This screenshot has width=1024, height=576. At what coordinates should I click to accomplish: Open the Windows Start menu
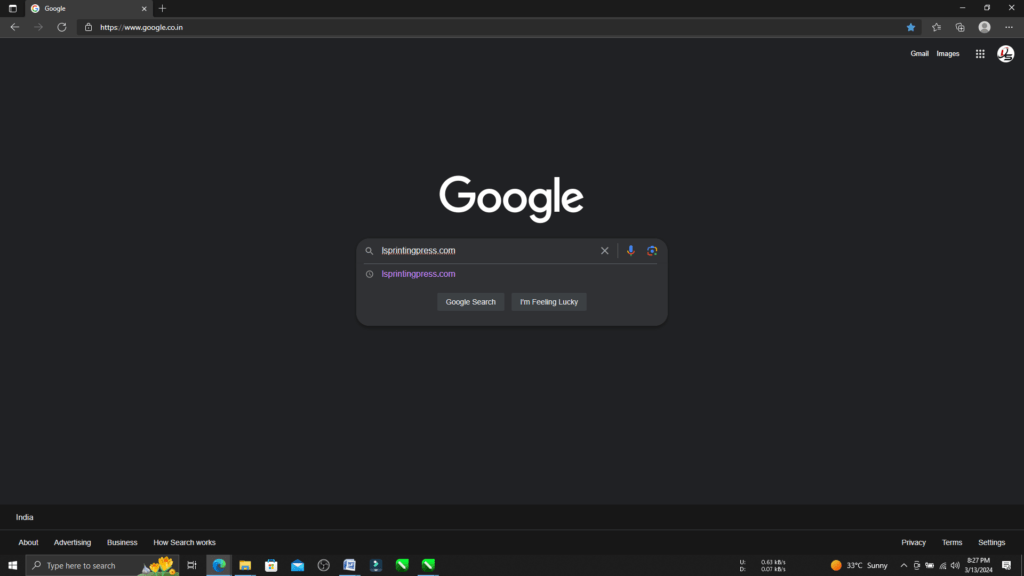pos(12,566)
